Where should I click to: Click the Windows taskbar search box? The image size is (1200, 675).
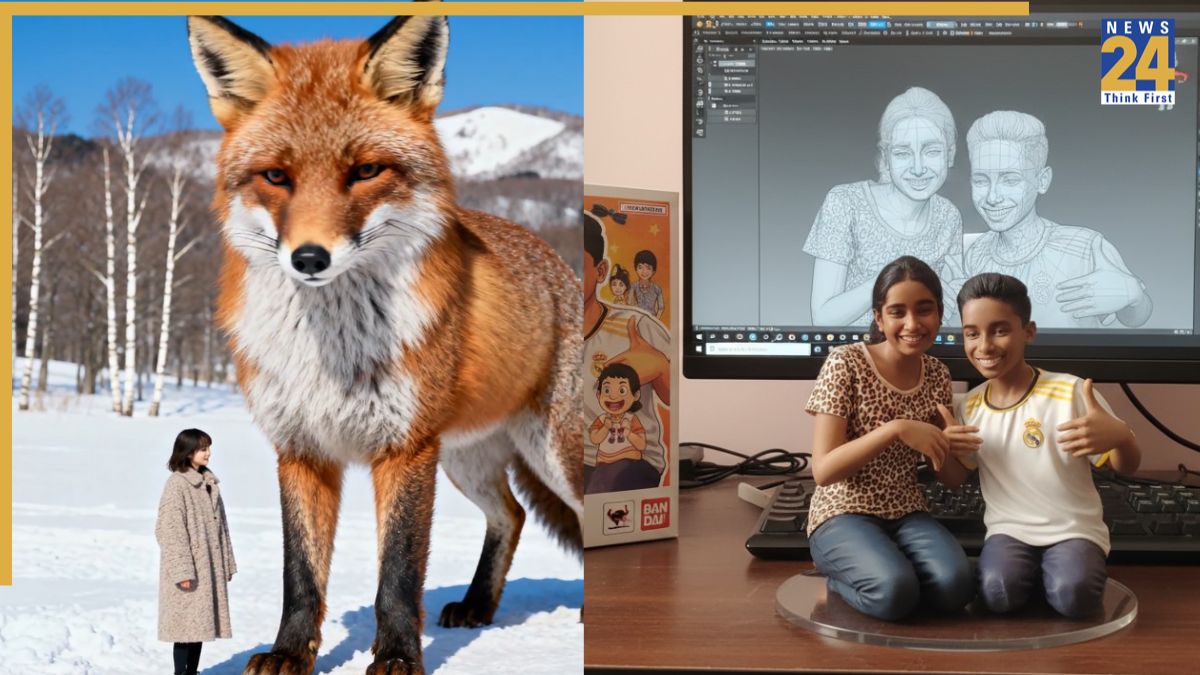758,349
